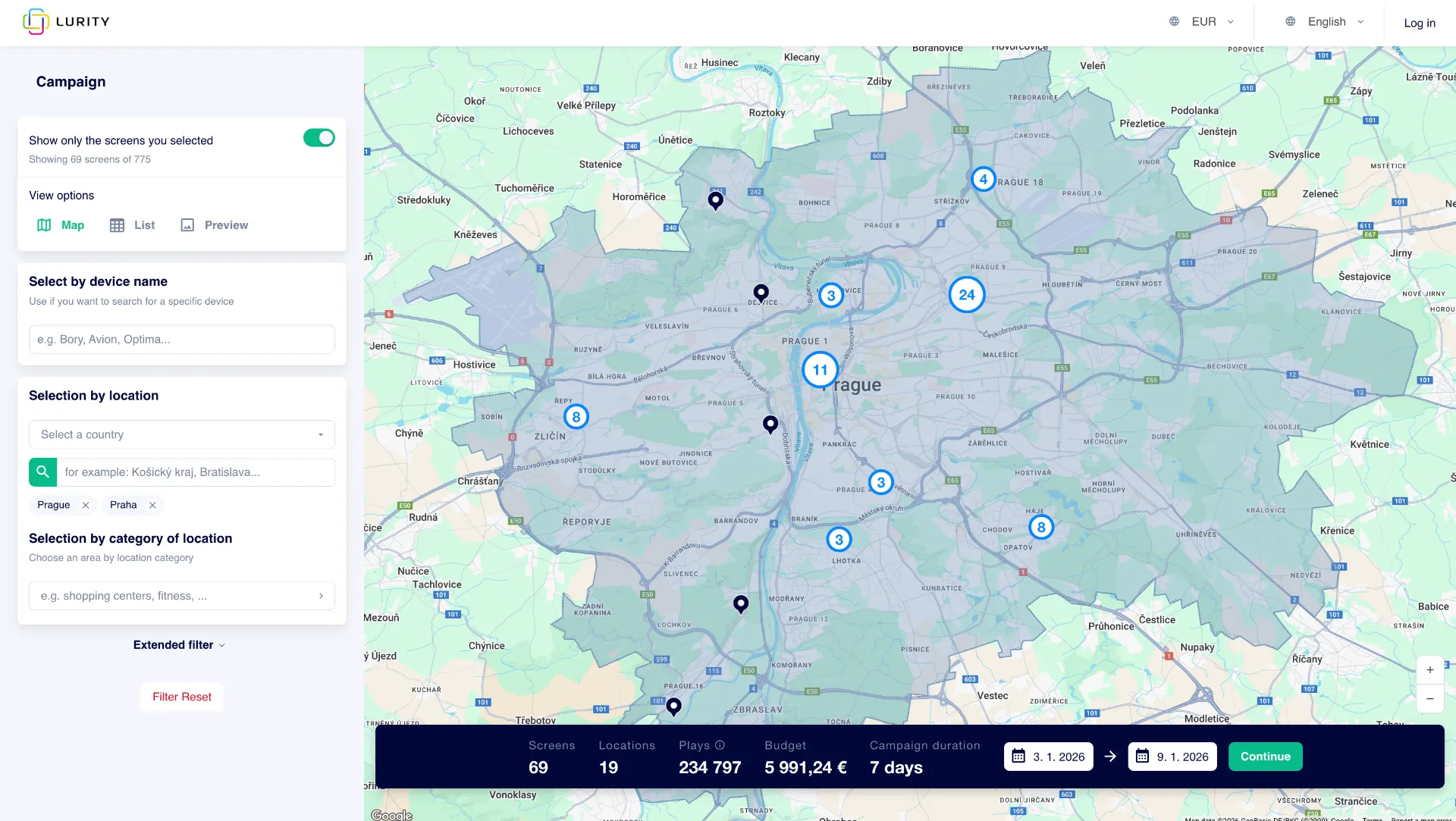1456x821 pixels.
Task: Click the Campaign heading
Action: coord(71,82)
